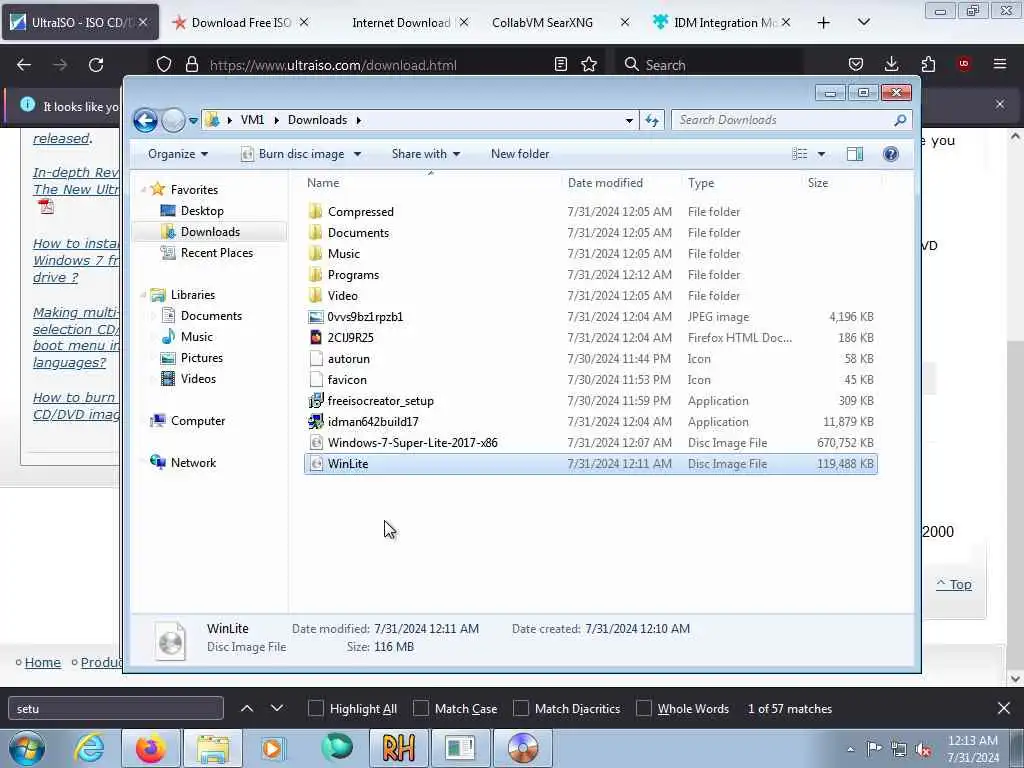Open Firefox downloads arrow icon
This screenshot has width=1024, height=768.
(891, 64)
